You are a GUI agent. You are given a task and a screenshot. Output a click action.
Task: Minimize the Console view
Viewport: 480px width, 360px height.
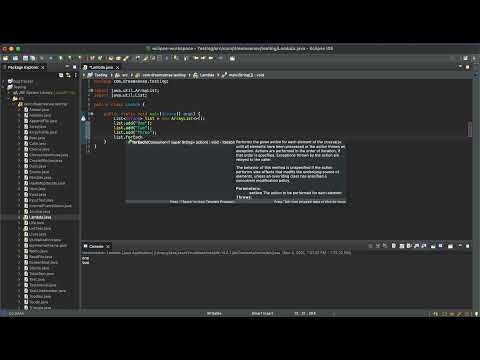pyautogui.click(x=460, y=246)
